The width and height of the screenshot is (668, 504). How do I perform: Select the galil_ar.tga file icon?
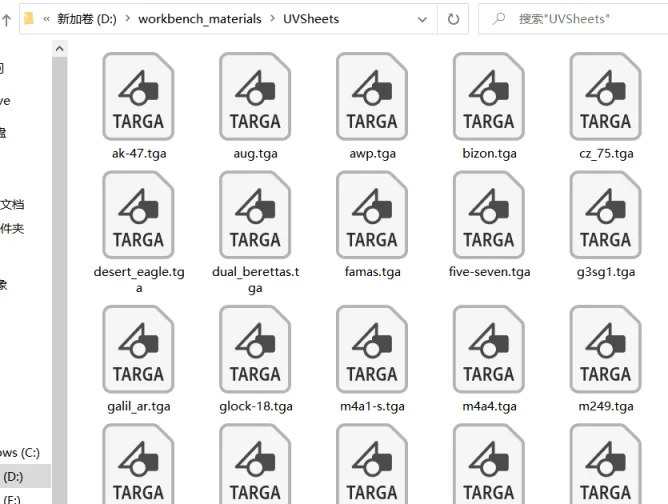coord(138,349)
